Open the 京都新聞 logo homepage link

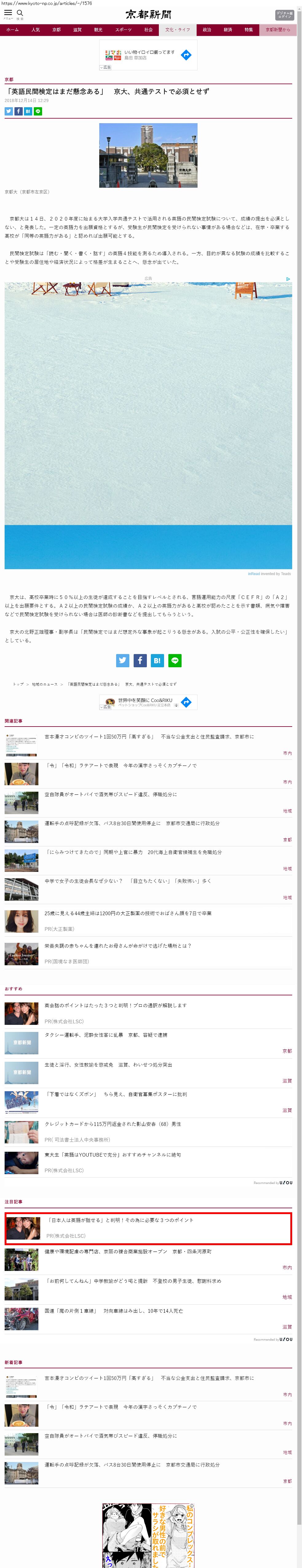(149, 15)
